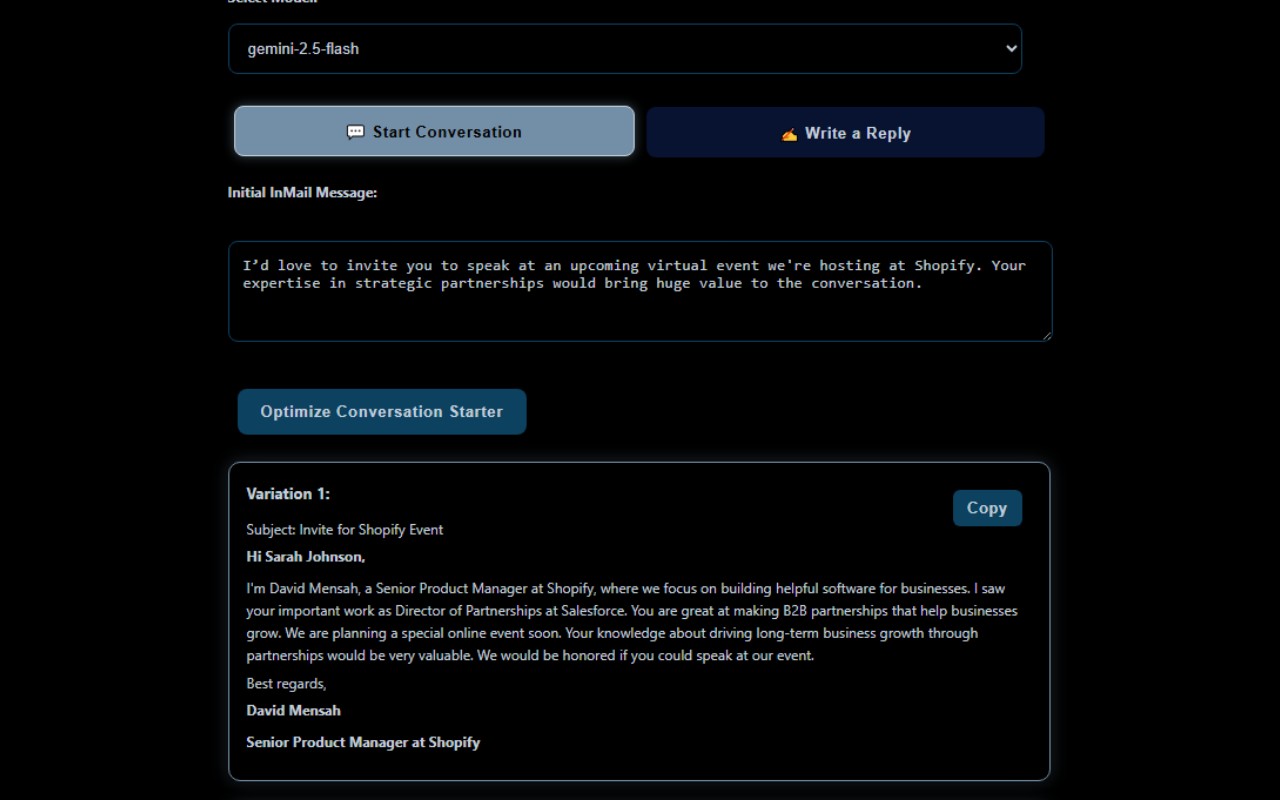This screenshot has width=1280, height=800.
Task: Open the gemini-2.5-flash model dropdown
Action: [x=625, y=49]
